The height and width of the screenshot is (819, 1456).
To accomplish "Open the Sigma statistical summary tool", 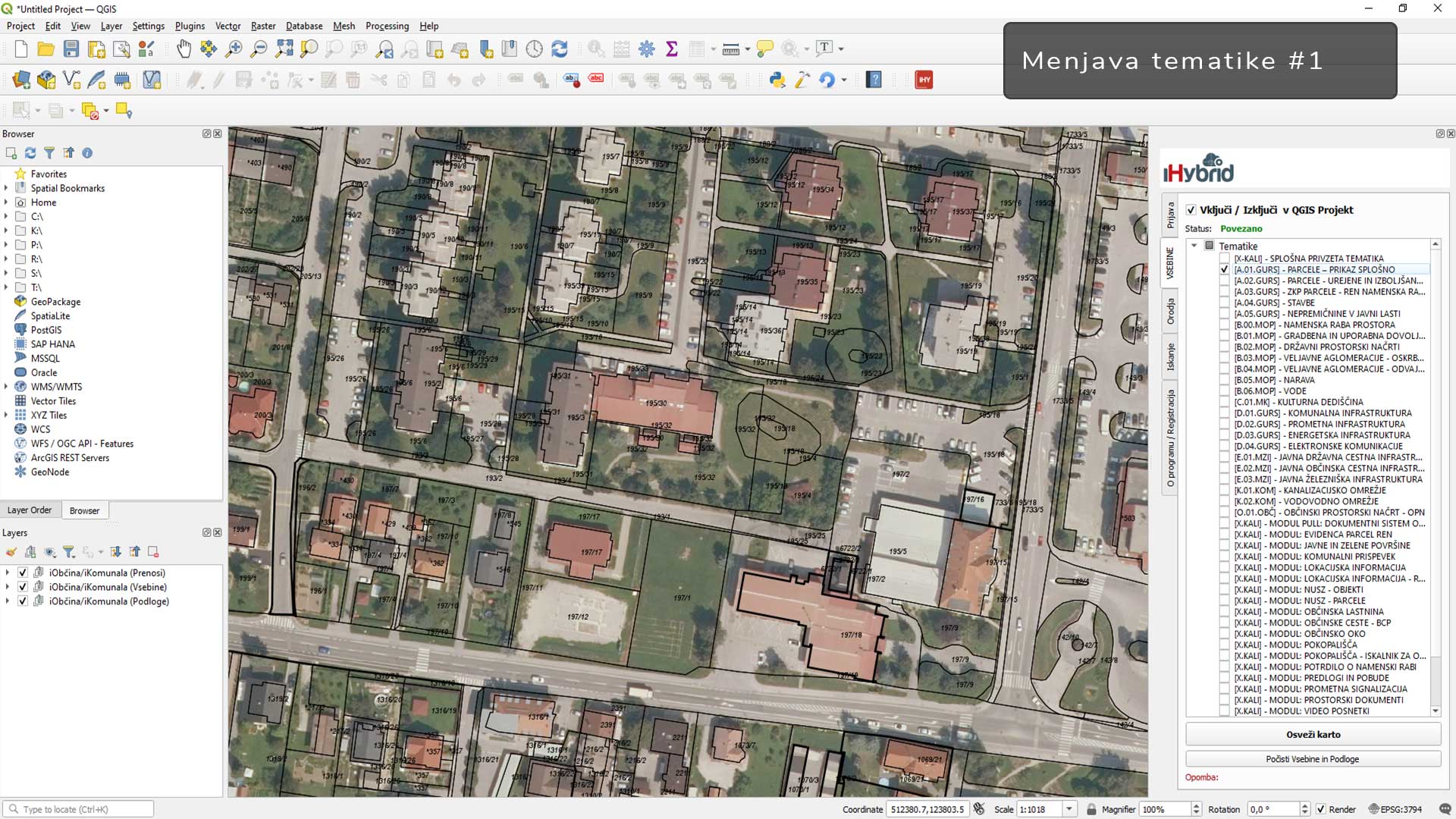I will 671,49.
